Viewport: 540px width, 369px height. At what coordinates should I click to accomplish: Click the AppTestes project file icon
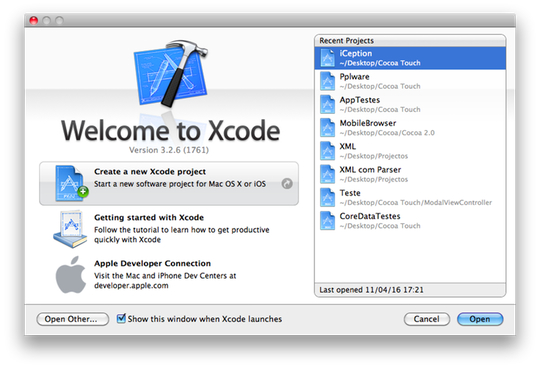point(327,104)
